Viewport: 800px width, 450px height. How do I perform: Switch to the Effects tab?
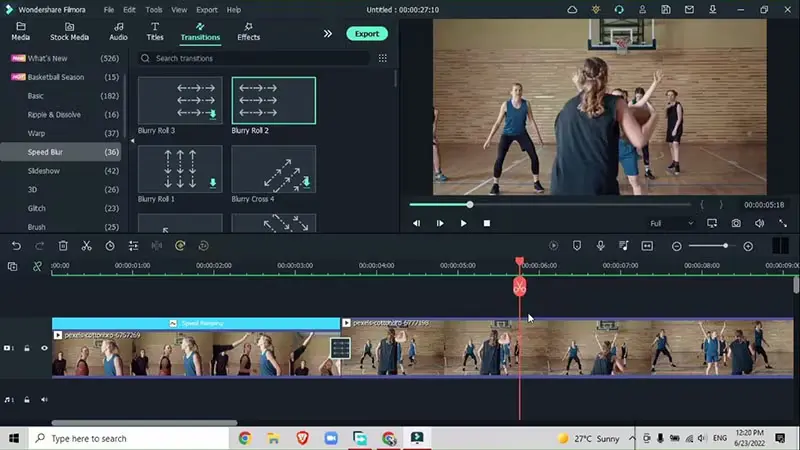pyautogui.click(x=249, y=32)
